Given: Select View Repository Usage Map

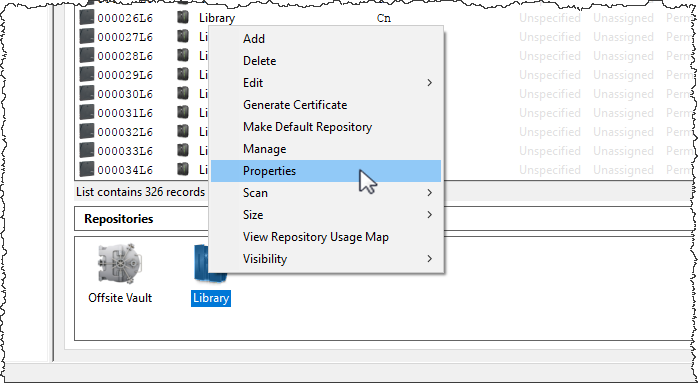Looking at the screenshot, I should point(326,237).
